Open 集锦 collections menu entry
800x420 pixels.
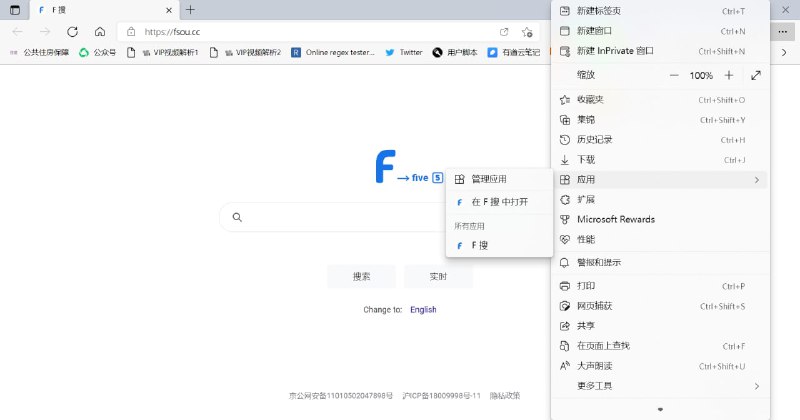pyautogui.click(x=660, y=119)
